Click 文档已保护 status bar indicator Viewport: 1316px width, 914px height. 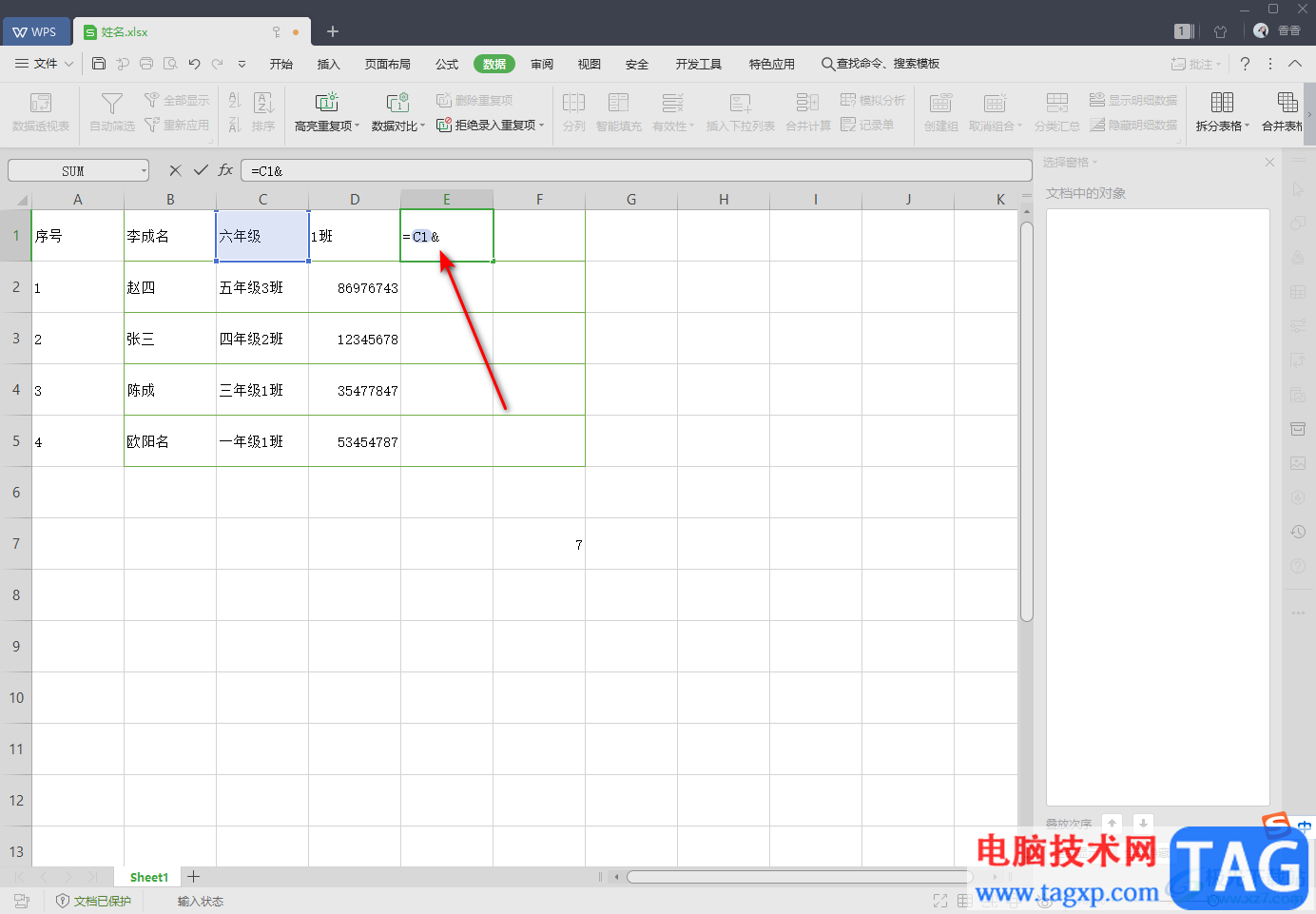pyautogui.click(x=93, y=901)
